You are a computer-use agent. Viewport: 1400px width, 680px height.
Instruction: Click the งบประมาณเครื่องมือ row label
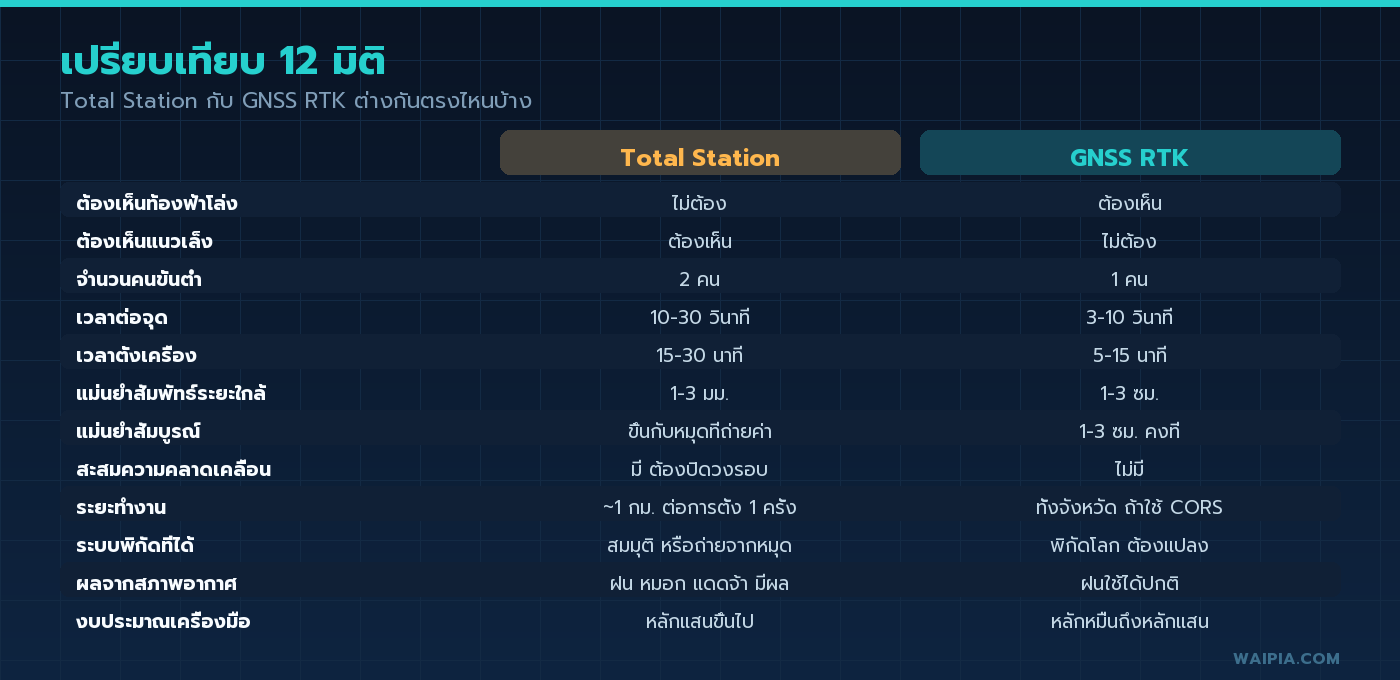163,622
